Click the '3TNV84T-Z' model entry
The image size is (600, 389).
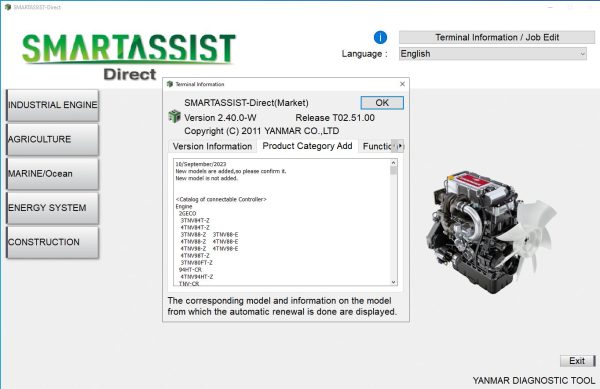click(195, 221)
